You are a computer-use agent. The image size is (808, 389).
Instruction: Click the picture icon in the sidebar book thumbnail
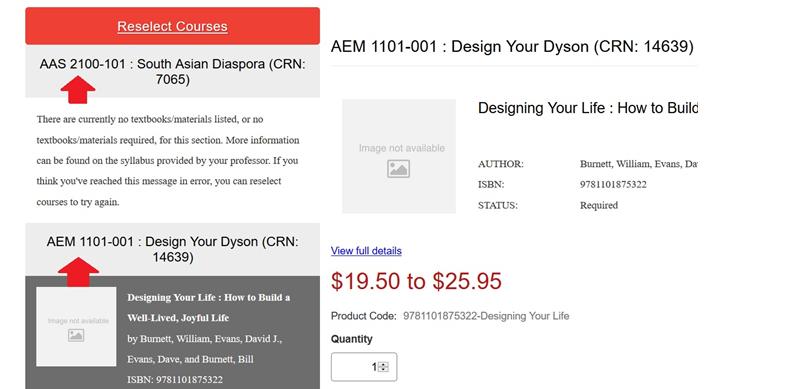76,335
